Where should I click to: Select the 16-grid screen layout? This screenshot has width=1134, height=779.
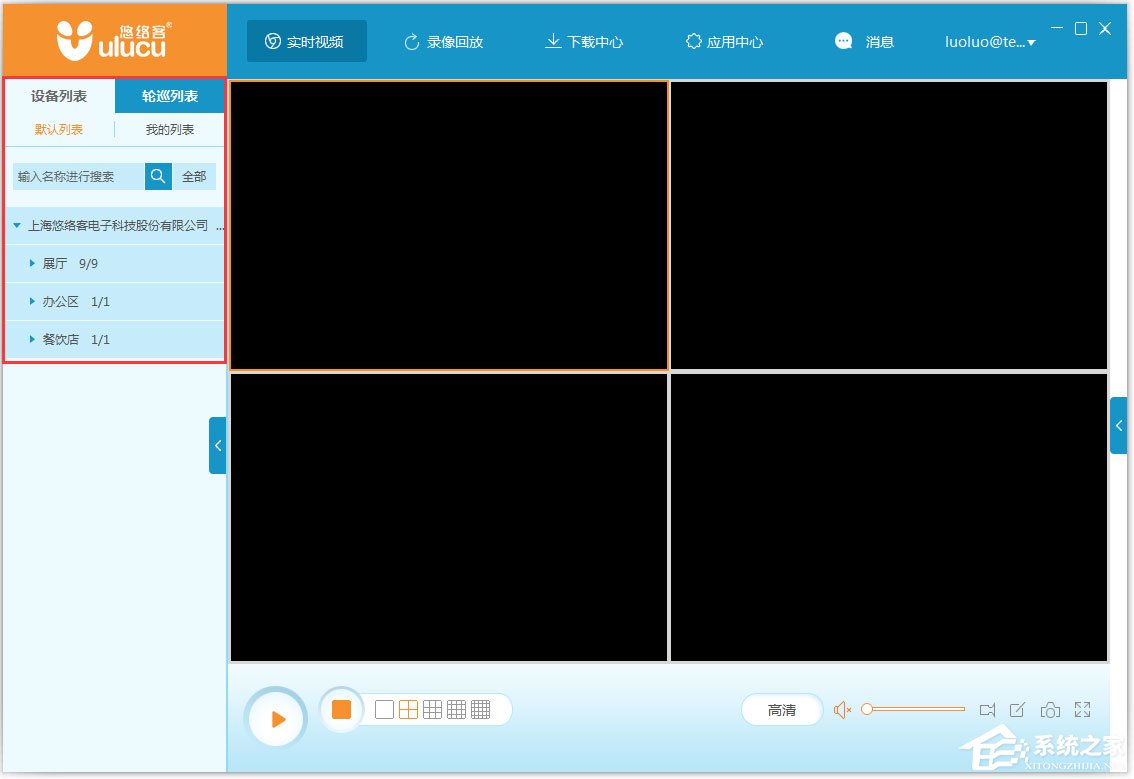tap(456, 709)
